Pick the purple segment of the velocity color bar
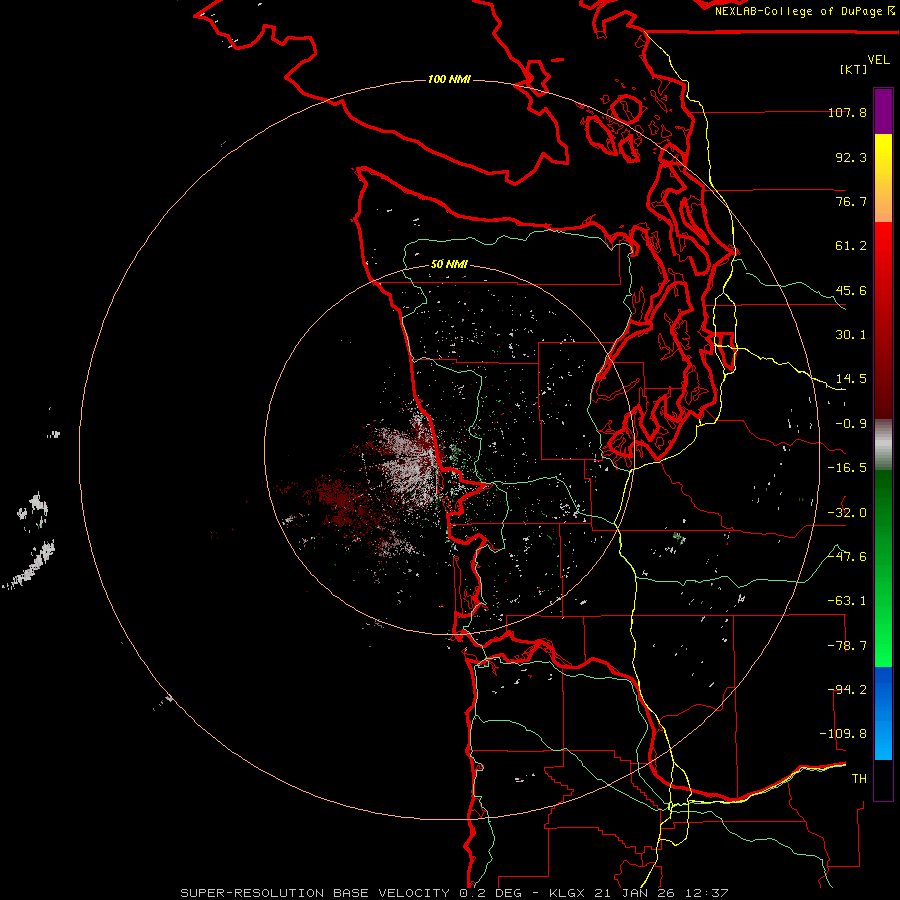 point(883,111)
